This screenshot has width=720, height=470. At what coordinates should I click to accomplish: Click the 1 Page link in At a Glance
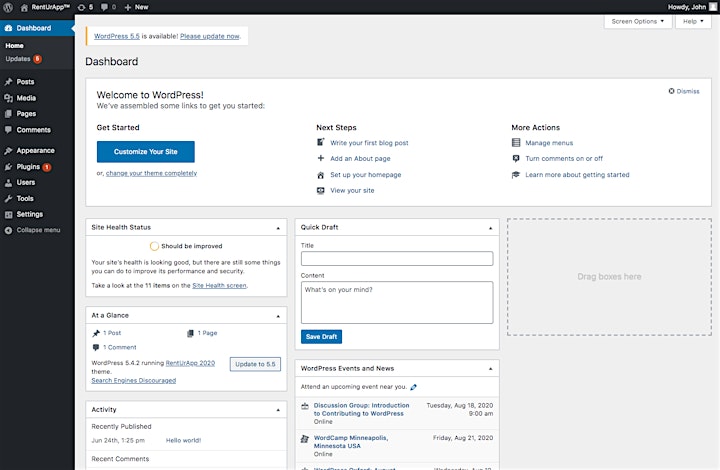tap(207, 333)
